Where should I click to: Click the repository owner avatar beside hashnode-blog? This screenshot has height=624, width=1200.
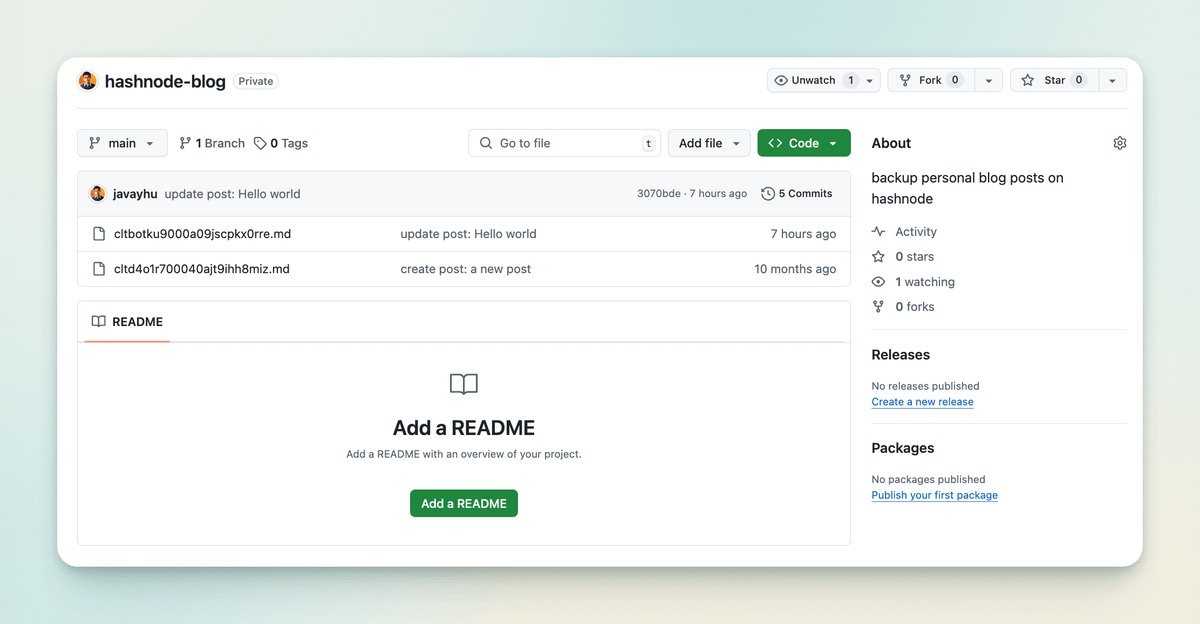[88, 81]
